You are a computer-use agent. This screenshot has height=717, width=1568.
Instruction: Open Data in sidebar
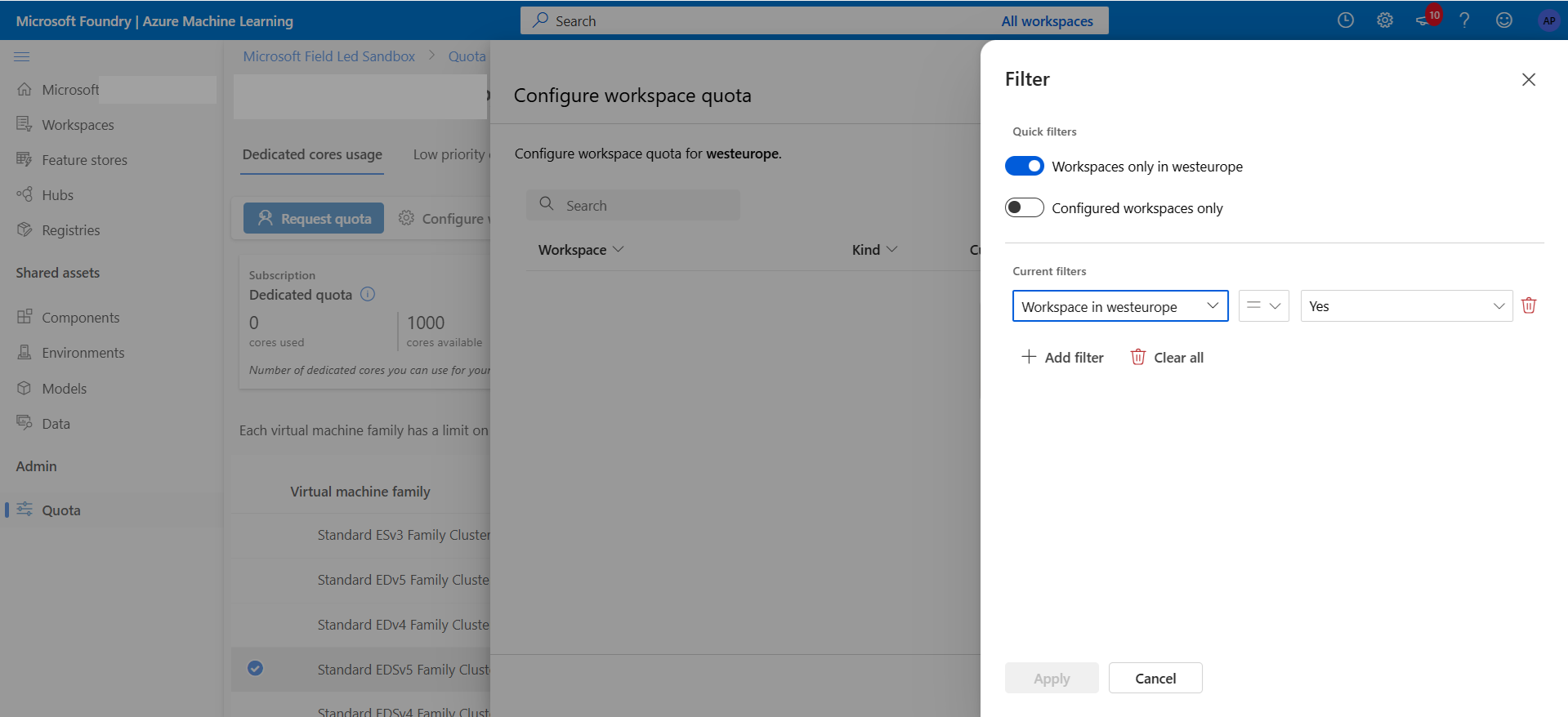[56, 424]
